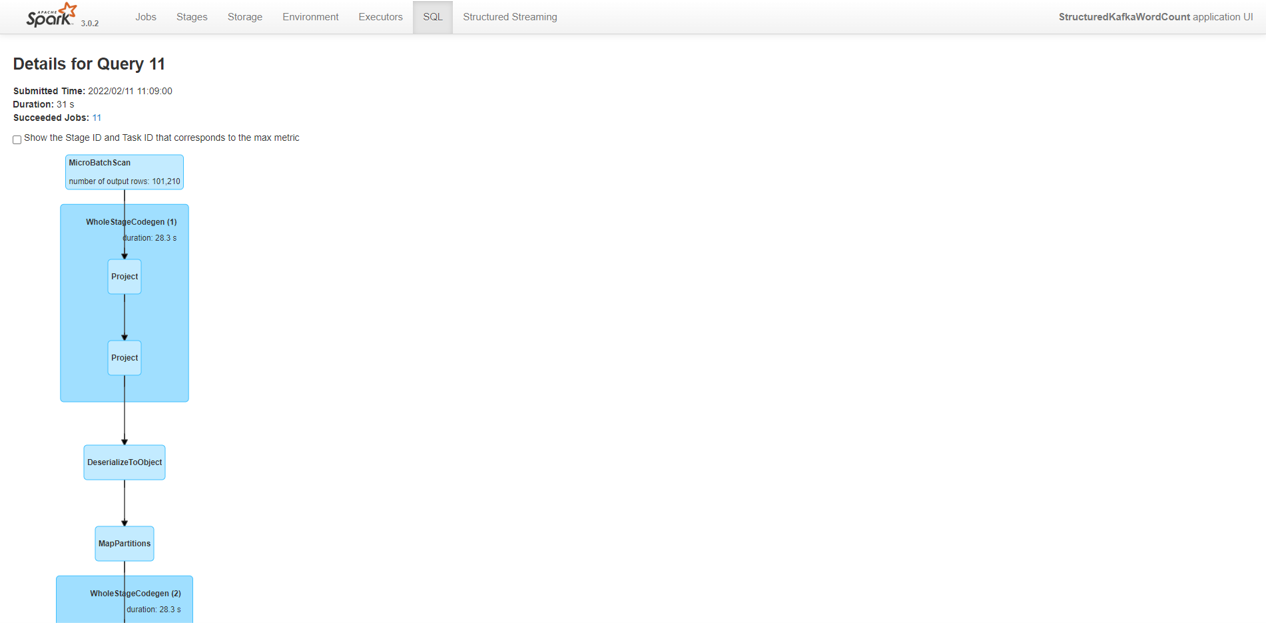Click the StructuredKafkaWordCount application name

point(1124,17)
